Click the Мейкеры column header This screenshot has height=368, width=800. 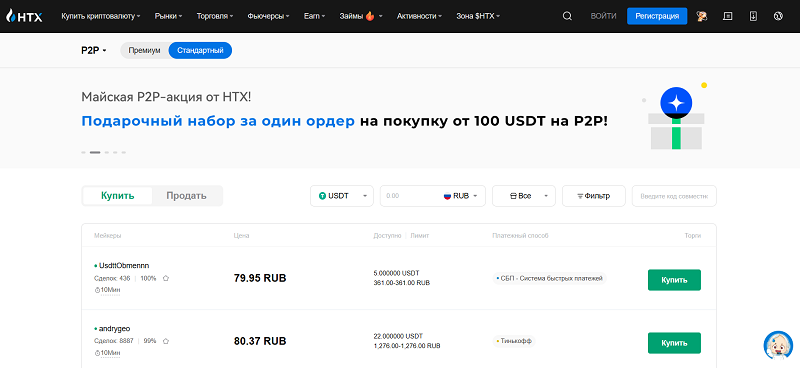(108, 236)
